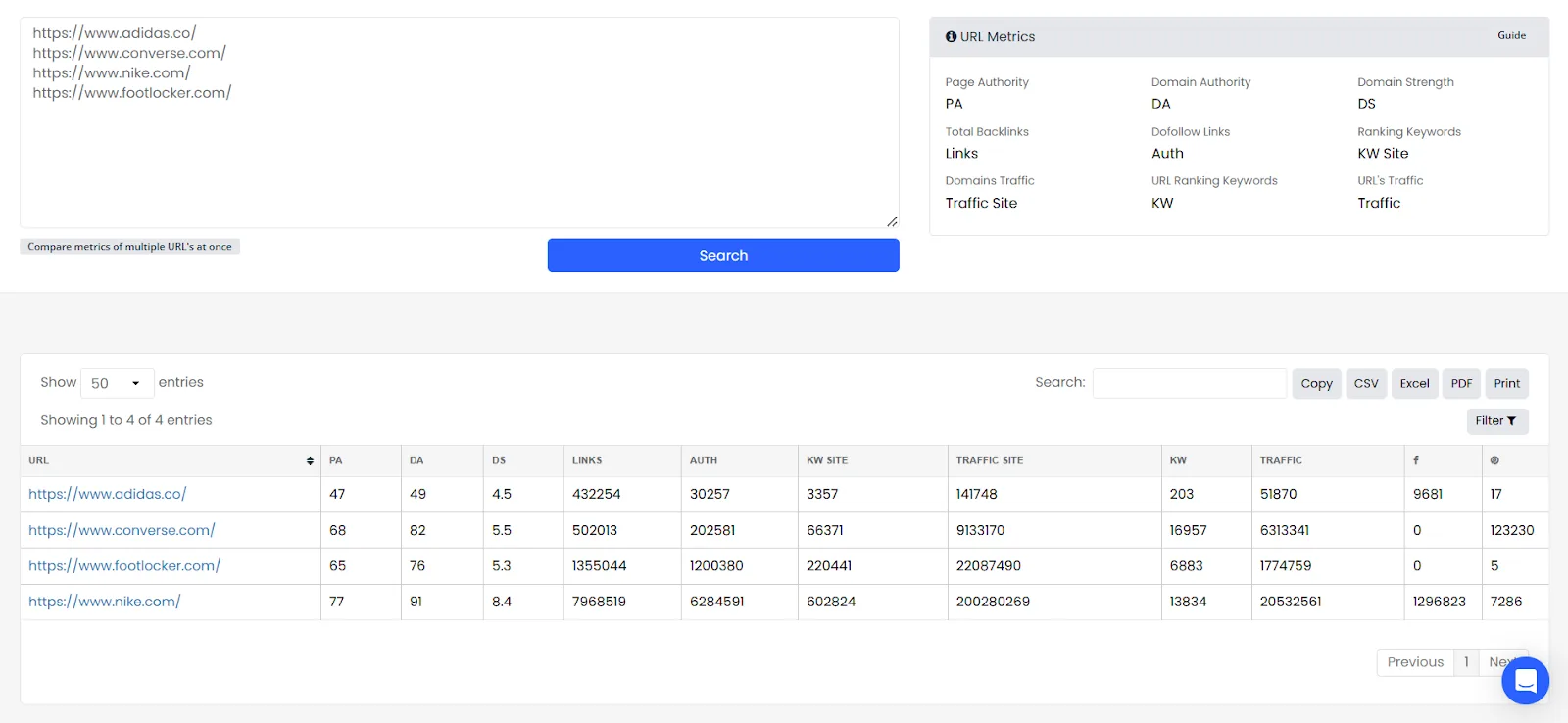Screen dimensions: 1568x723
Task: Click the PDF export button
Action: click(1461, 384)
